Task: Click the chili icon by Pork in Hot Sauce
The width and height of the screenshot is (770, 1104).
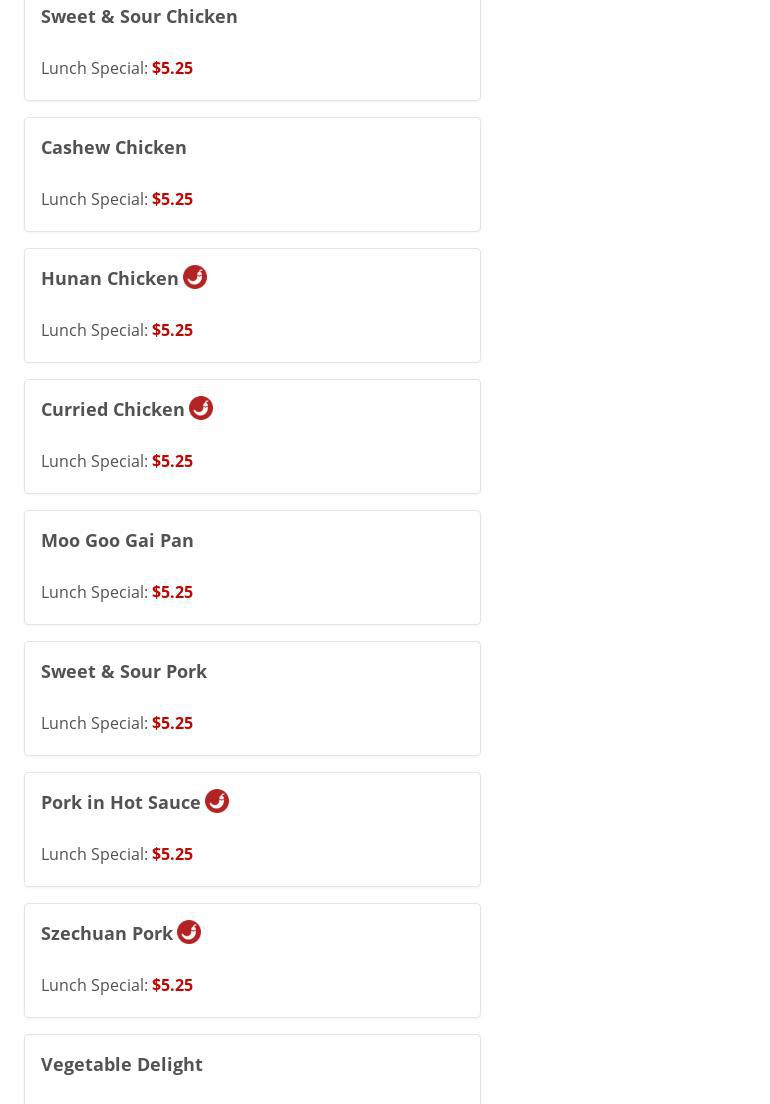Action: tap(217, 801)
